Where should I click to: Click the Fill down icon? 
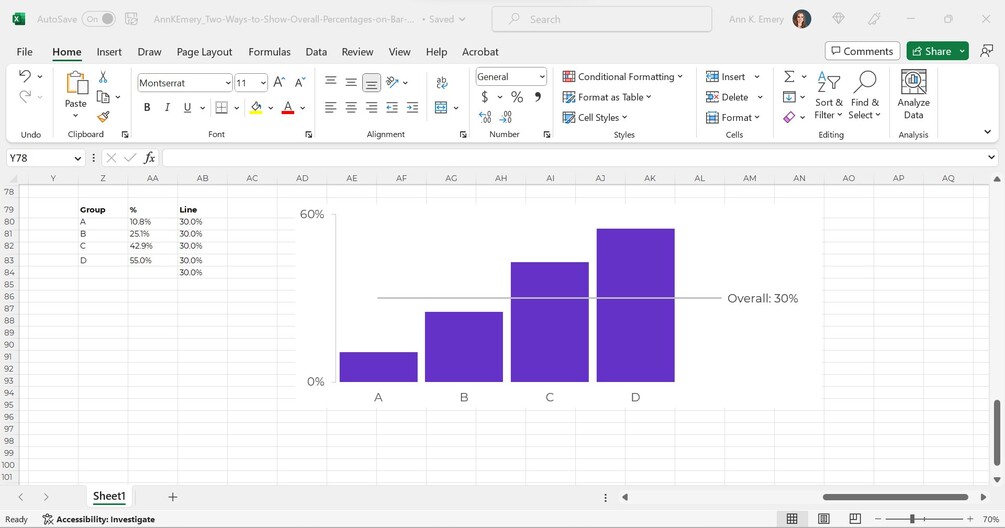[790, 97]
